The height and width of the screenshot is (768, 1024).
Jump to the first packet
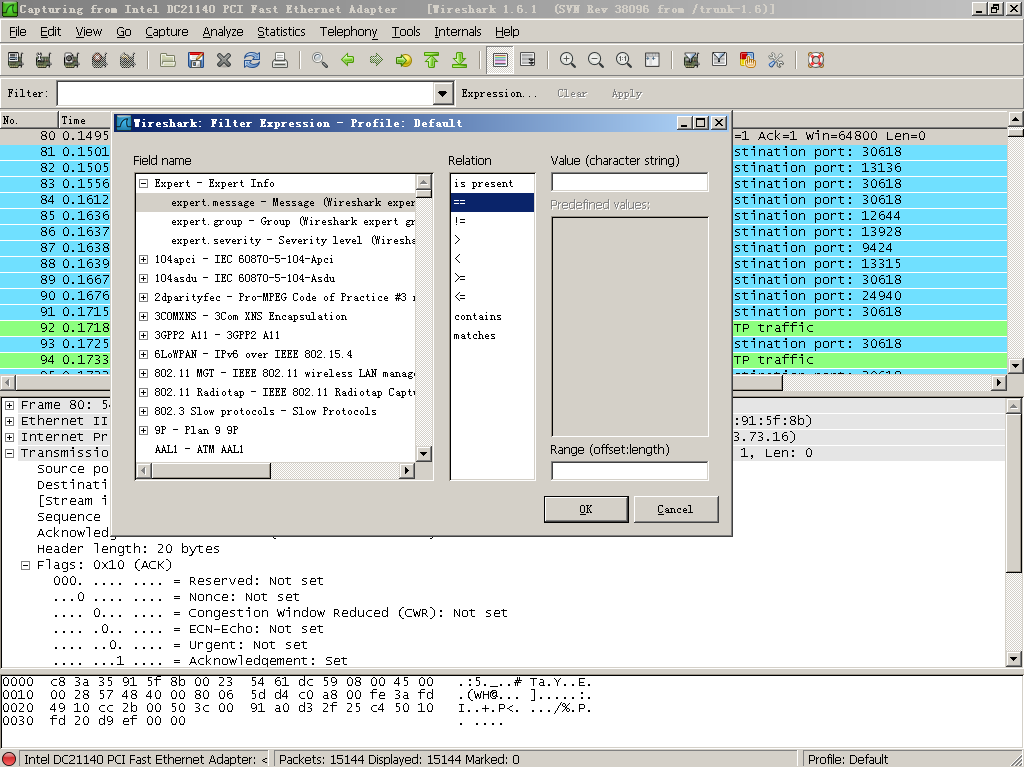pos(432,61)
